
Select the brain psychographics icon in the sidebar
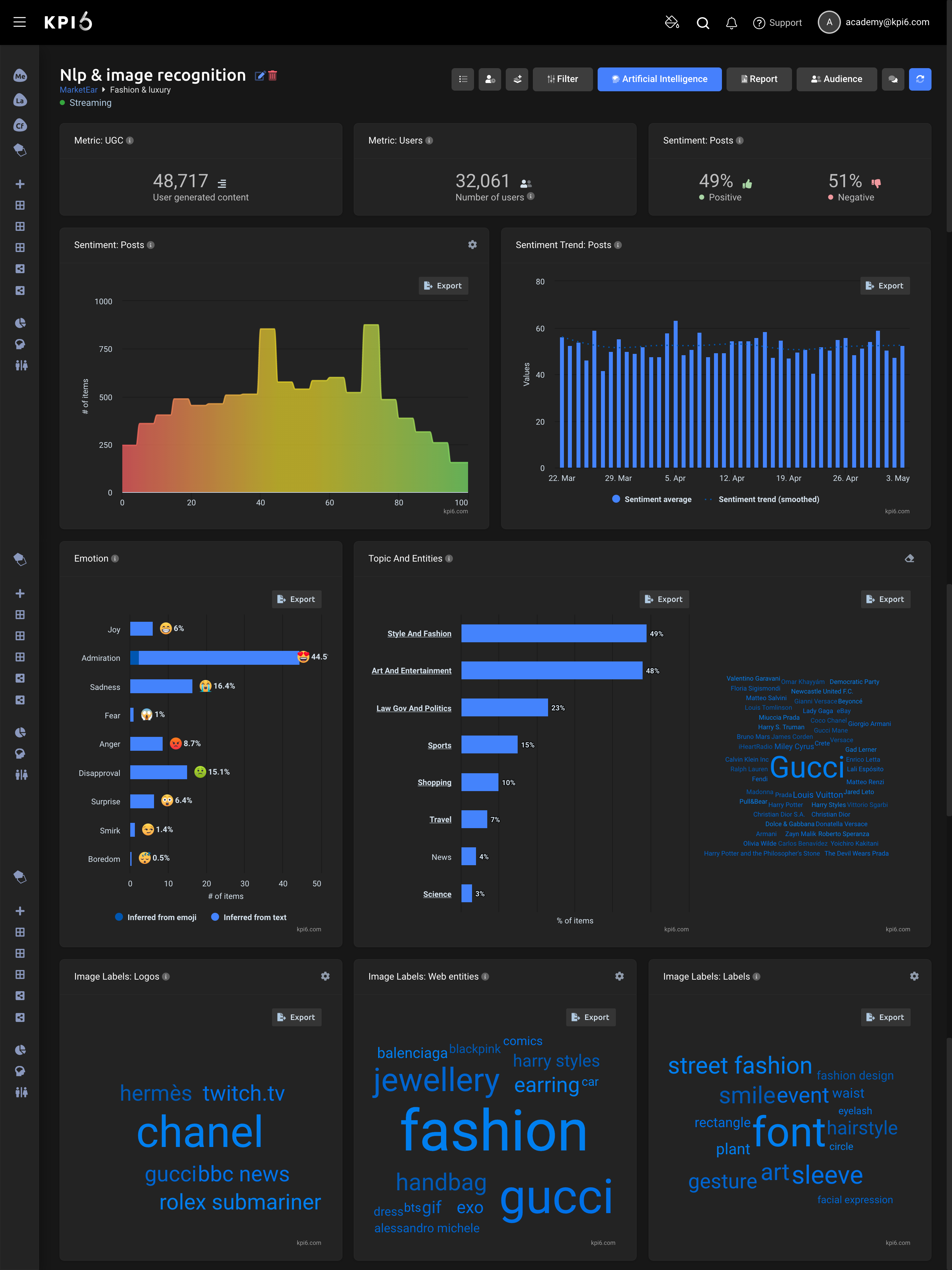point(20,344)
